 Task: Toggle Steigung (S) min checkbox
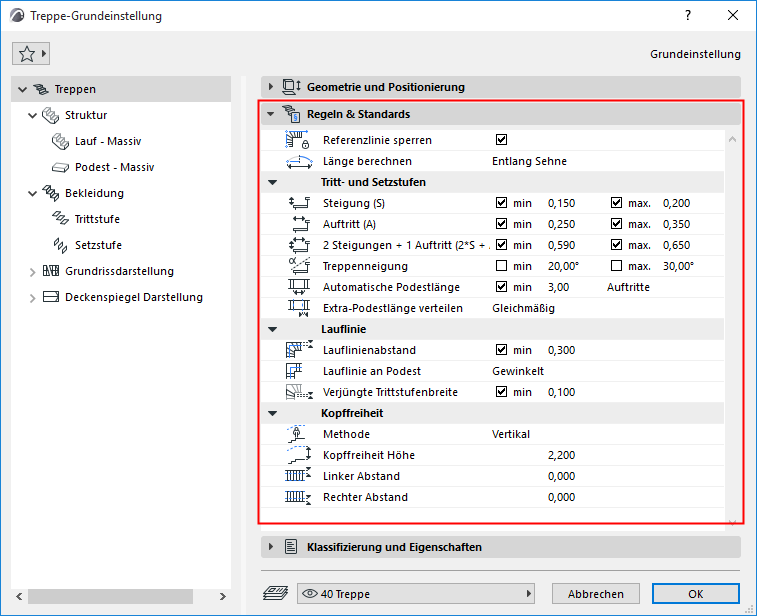coord(502,203)
